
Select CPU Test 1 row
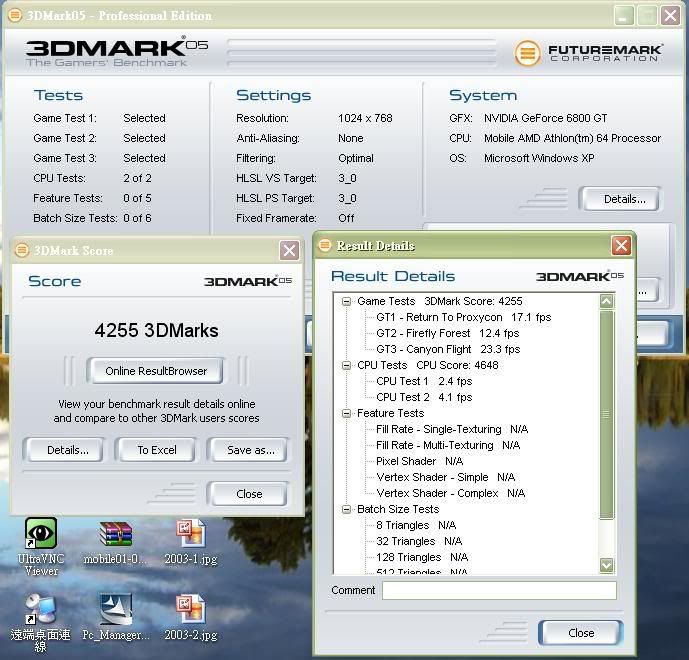tap(424, 381)
